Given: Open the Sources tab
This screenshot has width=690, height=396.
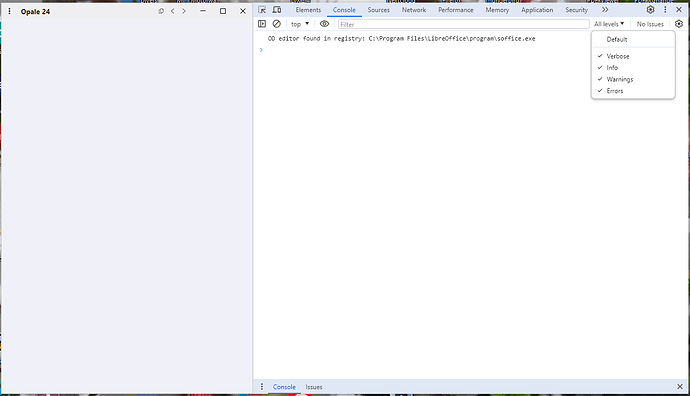Looking at the screenshot, I should coord(378,10).
